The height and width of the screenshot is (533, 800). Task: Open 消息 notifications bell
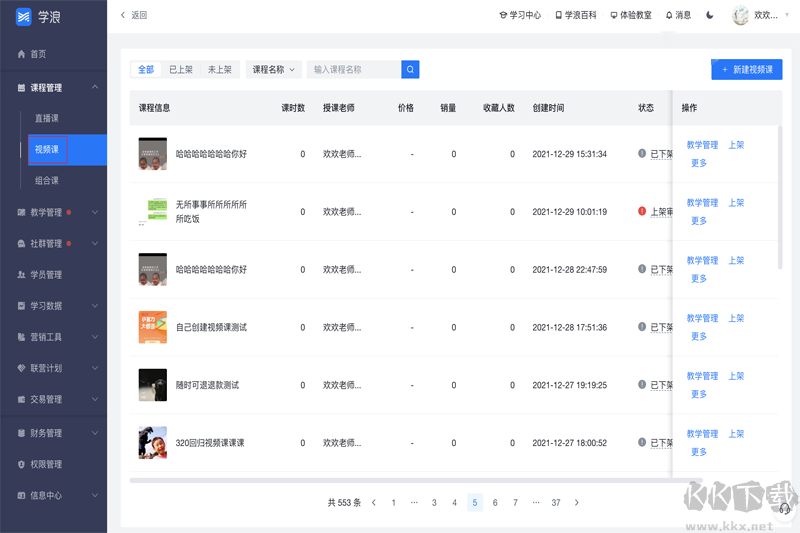point(678,15)
